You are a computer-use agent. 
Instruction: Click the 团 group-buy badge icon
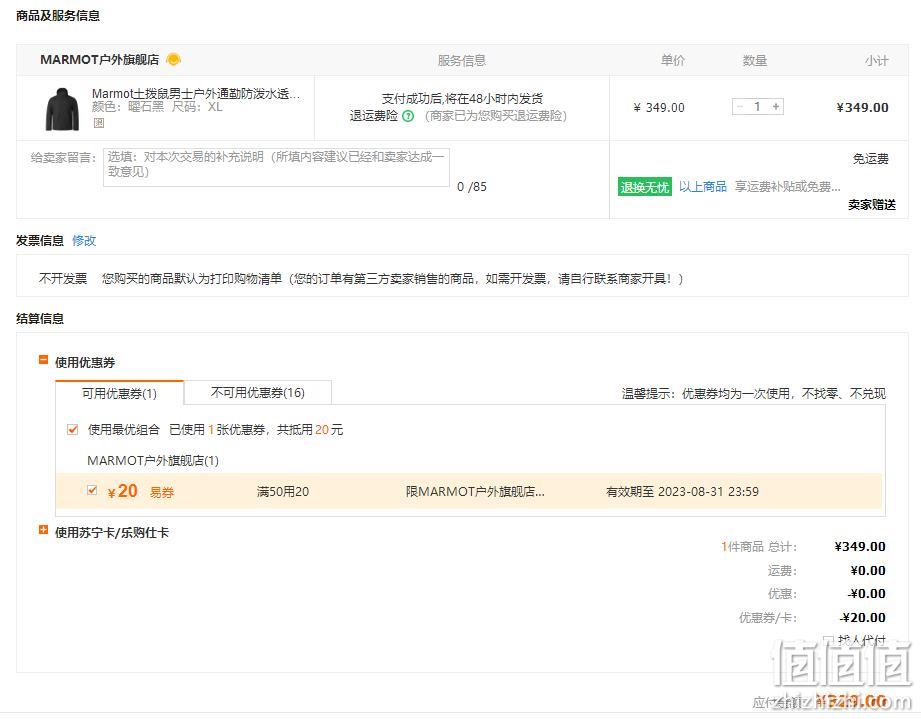[x=99, y=123]
